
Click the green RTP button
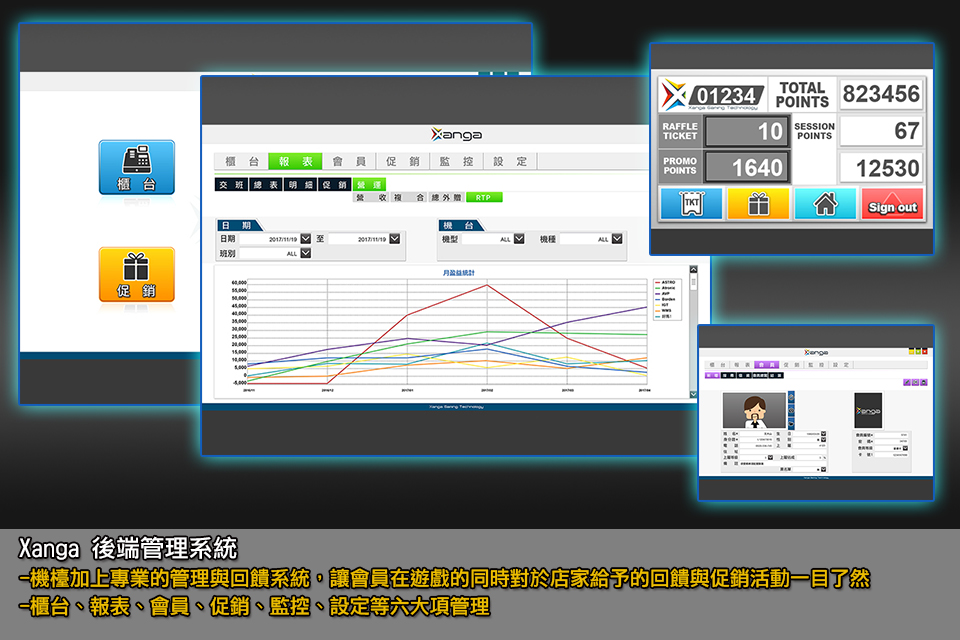coord(484,197)
